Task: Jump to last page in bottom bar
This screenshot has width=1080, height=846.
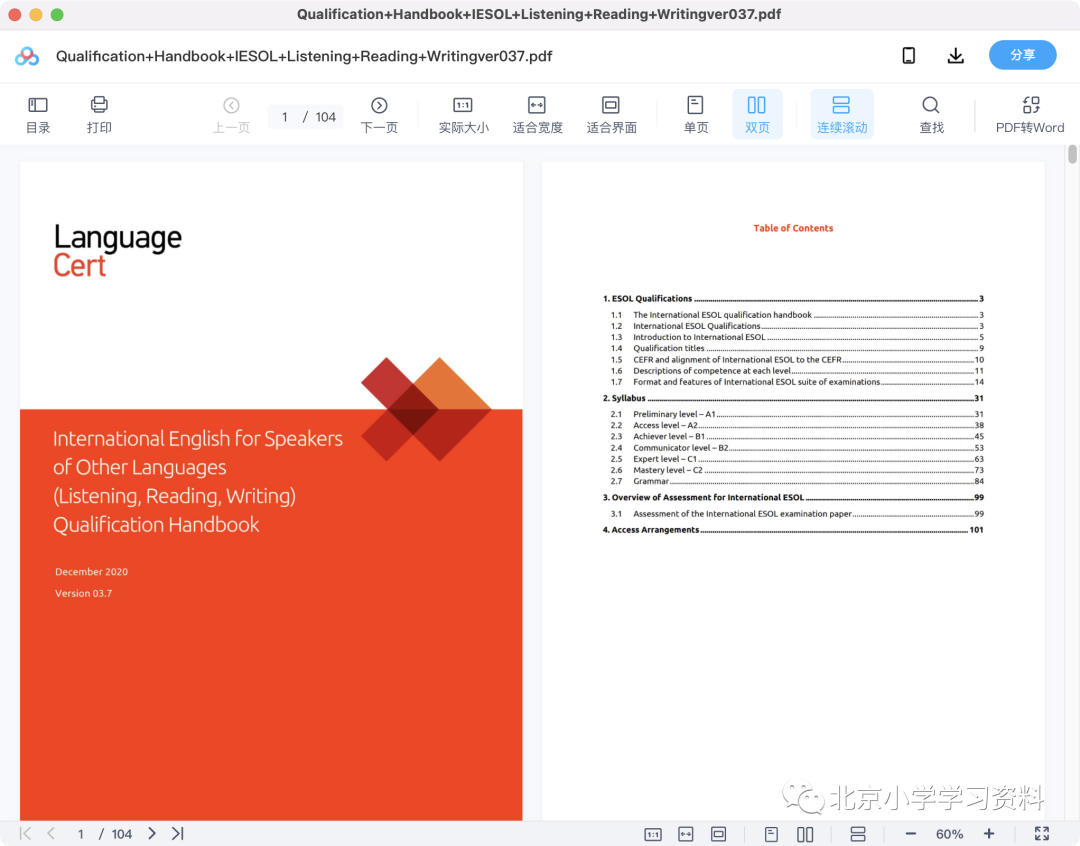Action: [x=178, y=834]
